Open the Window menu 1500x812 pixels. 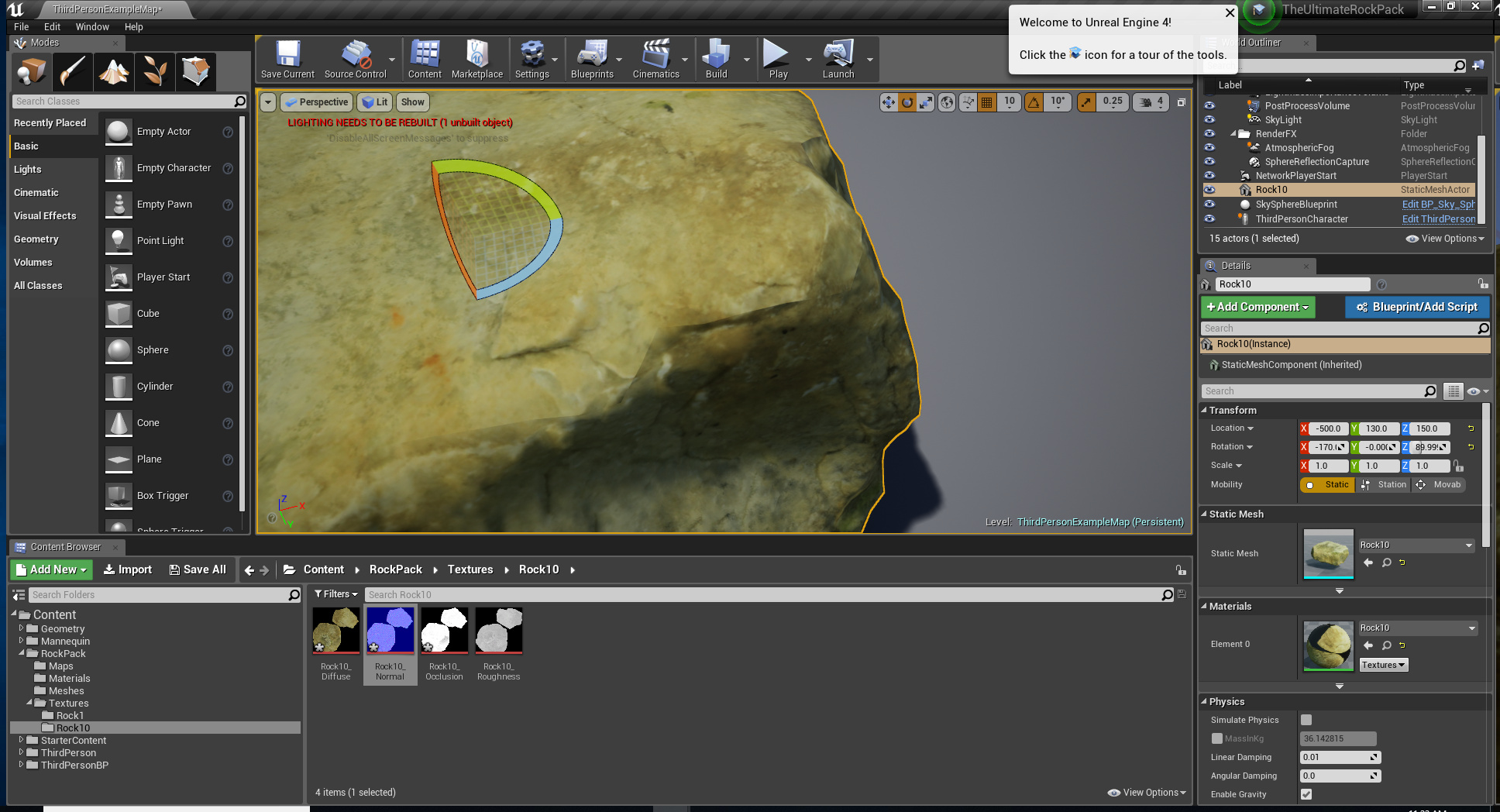click(92, 26)
